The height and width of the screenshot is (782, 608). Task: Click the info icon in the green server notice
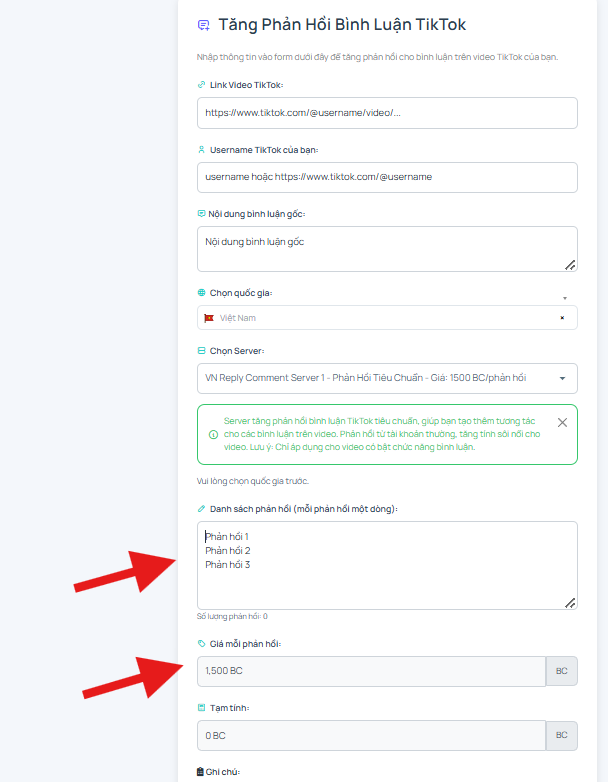(x=213, y=434)
